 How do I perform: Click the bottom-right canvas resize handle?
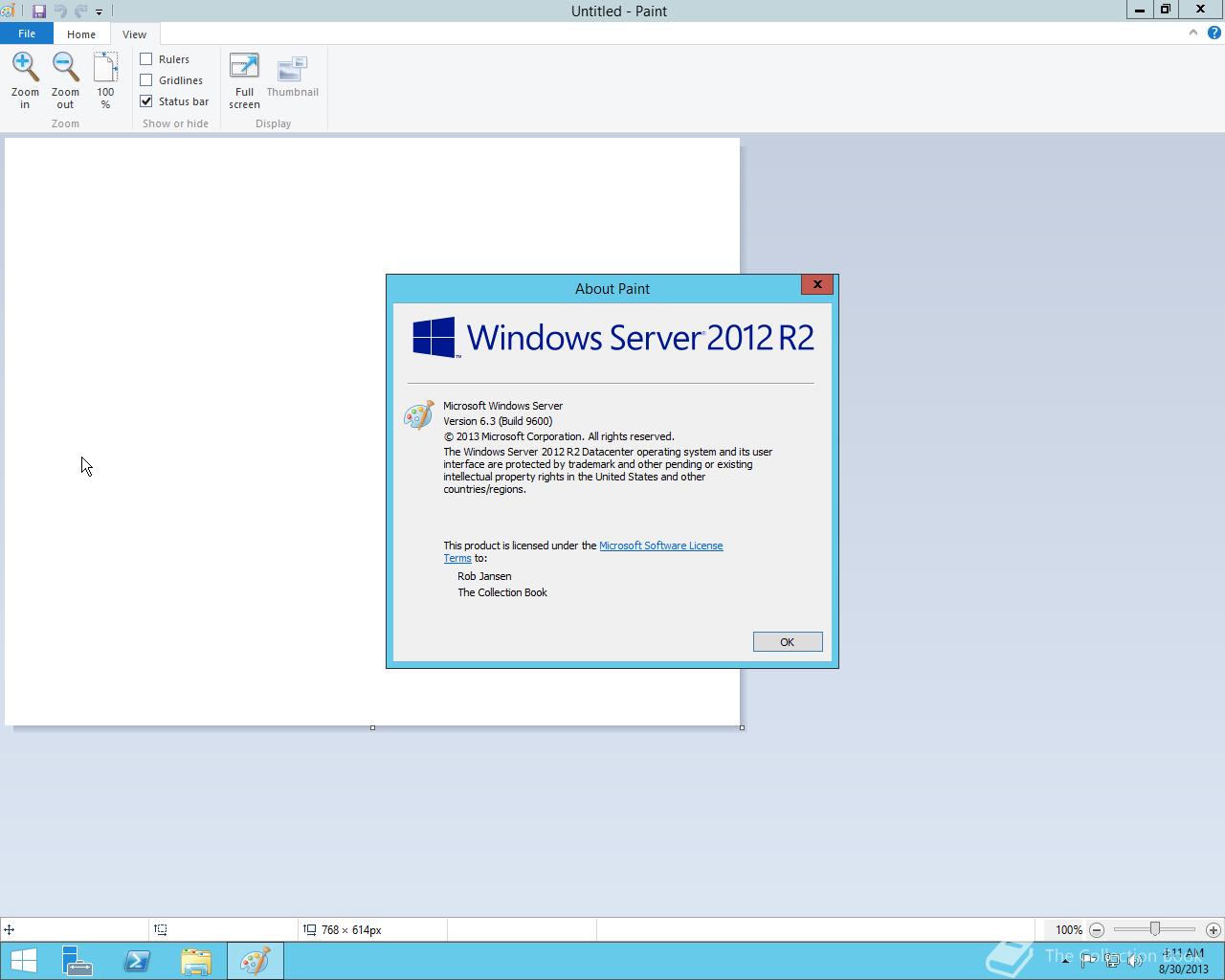pos(742,727)
